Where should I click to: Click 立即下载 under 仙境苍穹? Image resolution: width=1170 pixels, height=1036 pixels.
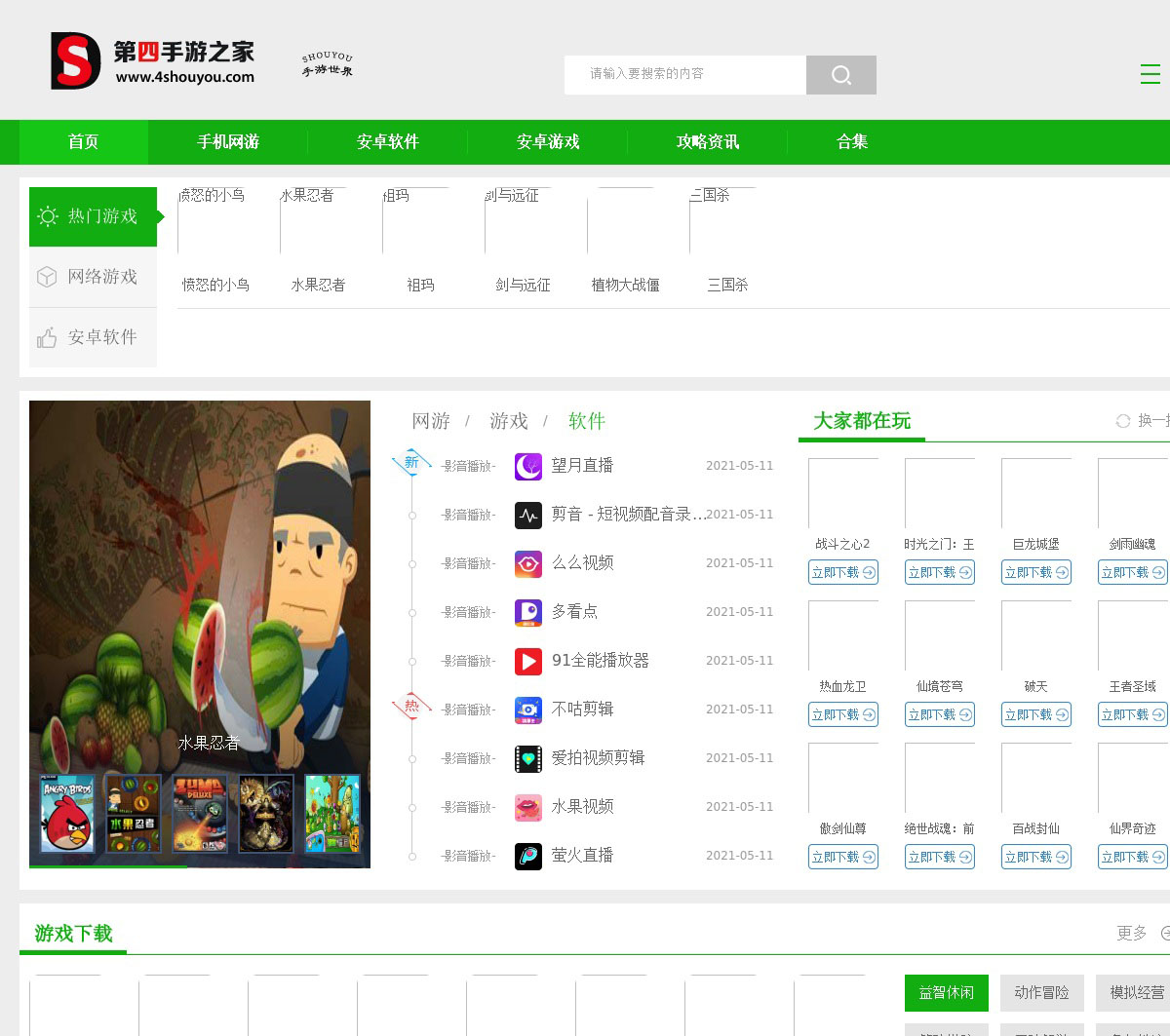coord(940,714)
